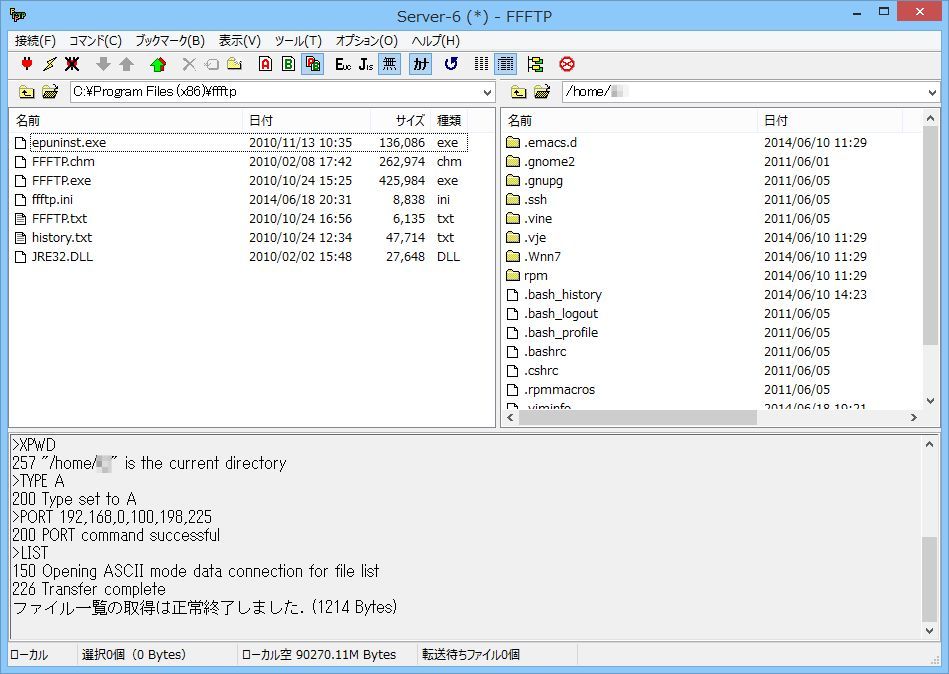Viewport: 949px width, 674px height.
Task: Select remote folder rpm
Action: 536,276
